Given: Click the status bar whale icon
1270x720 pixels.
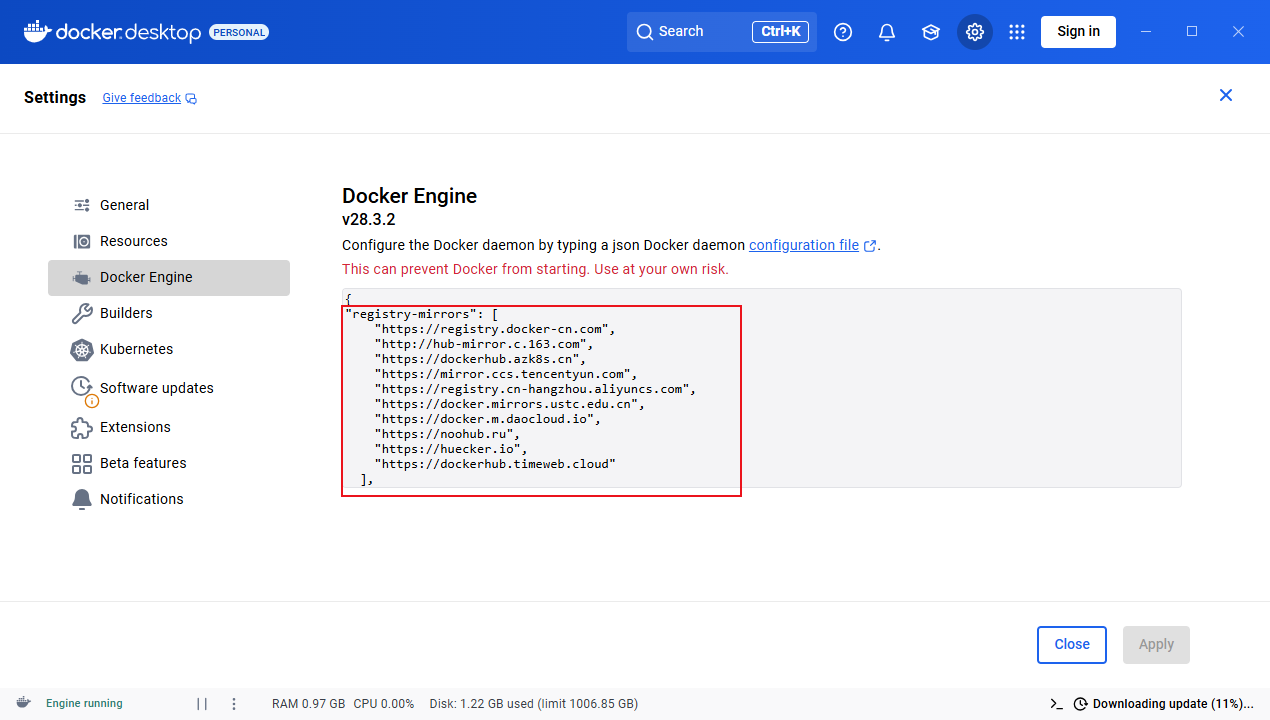Looking at the screenshot, I should (23, 703).
